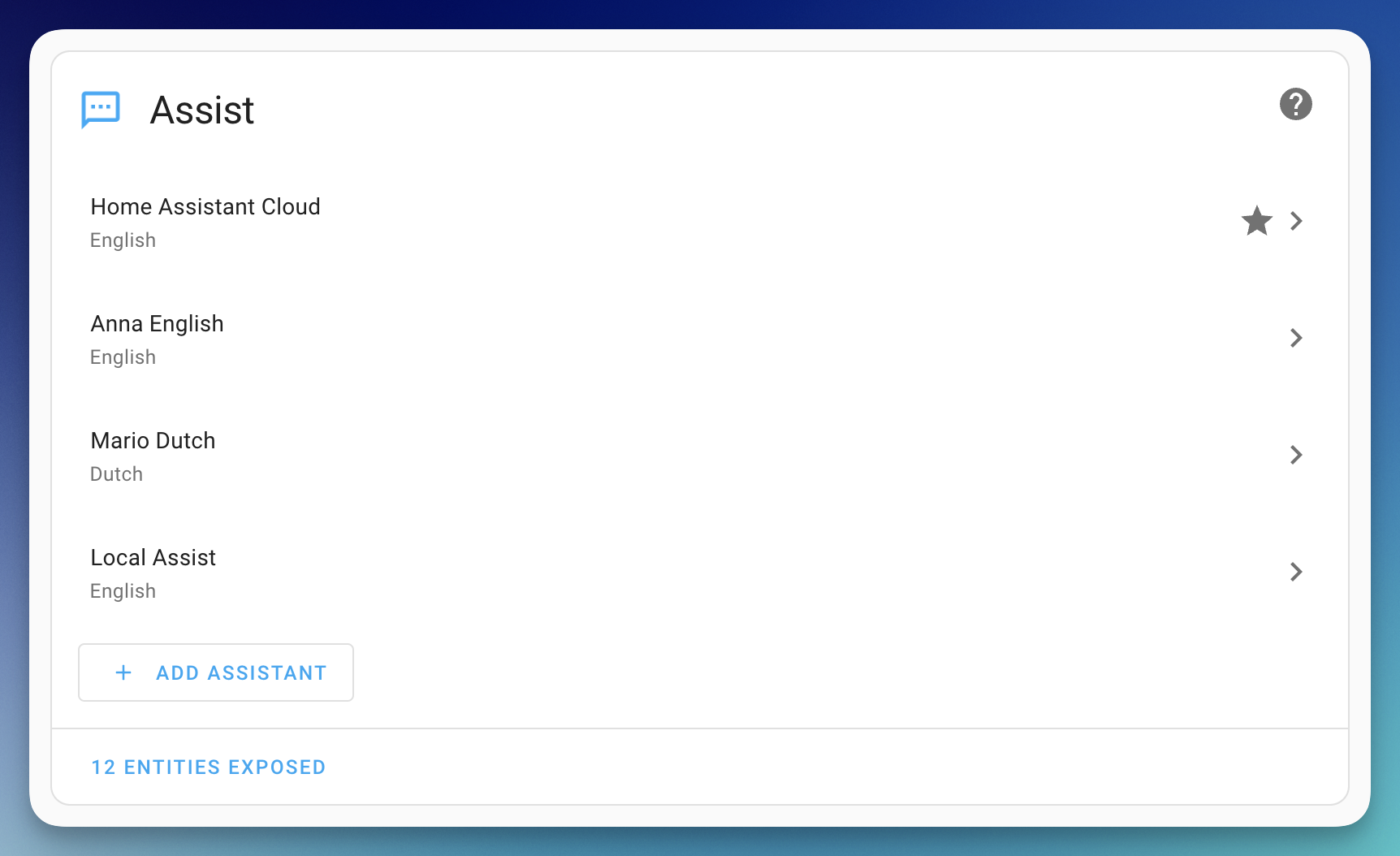Click the Dutch language label under Mario Dutch
Screen dimensions: 1400x856
point(116,473)
